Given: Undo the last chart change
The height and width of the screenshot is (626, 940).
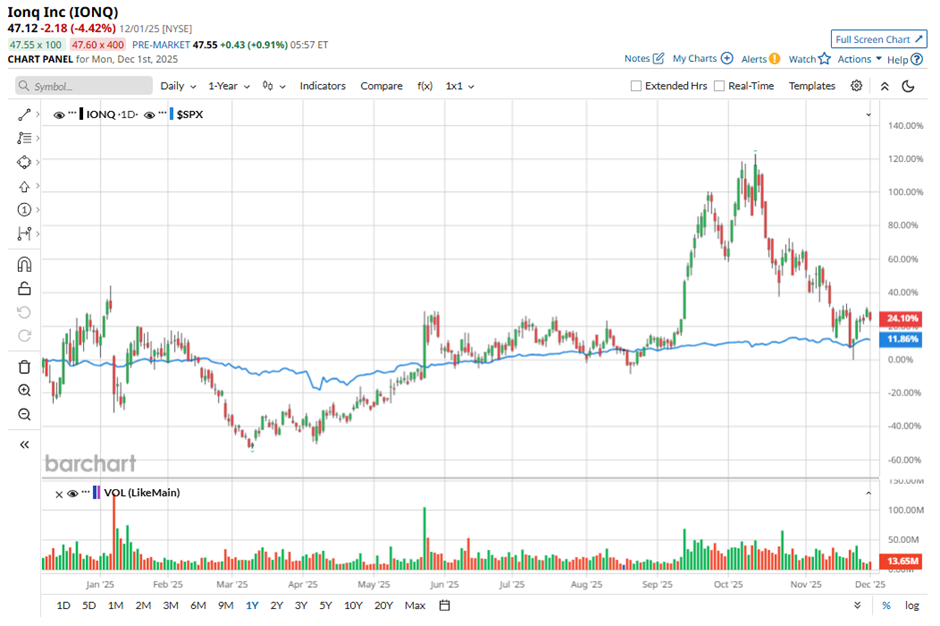Looking at the screenshot, I should [x=24, y=312].
